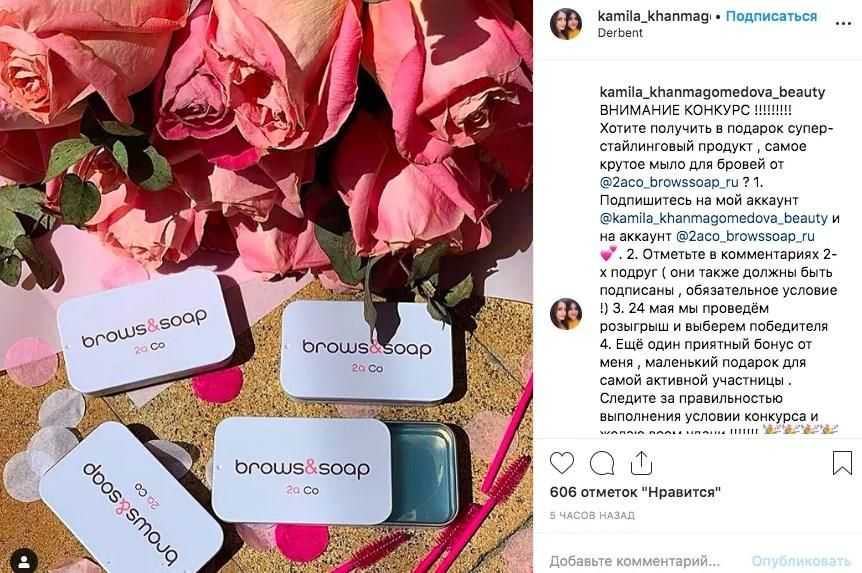Open comments via the speech bubble icon
Image resolution: width=862 pixels, height=573 pixels.
pyautogui.click(x=602, y=464)
